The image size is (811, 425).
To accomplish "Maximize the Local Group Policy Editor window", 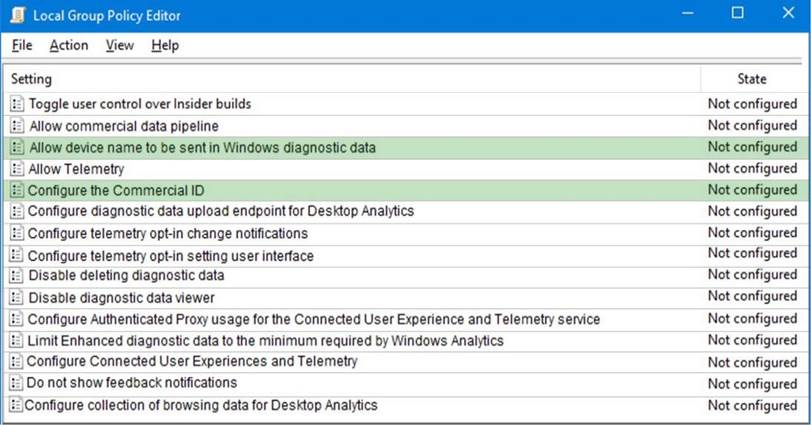I will pyautogui.click(x=738, y=14).
